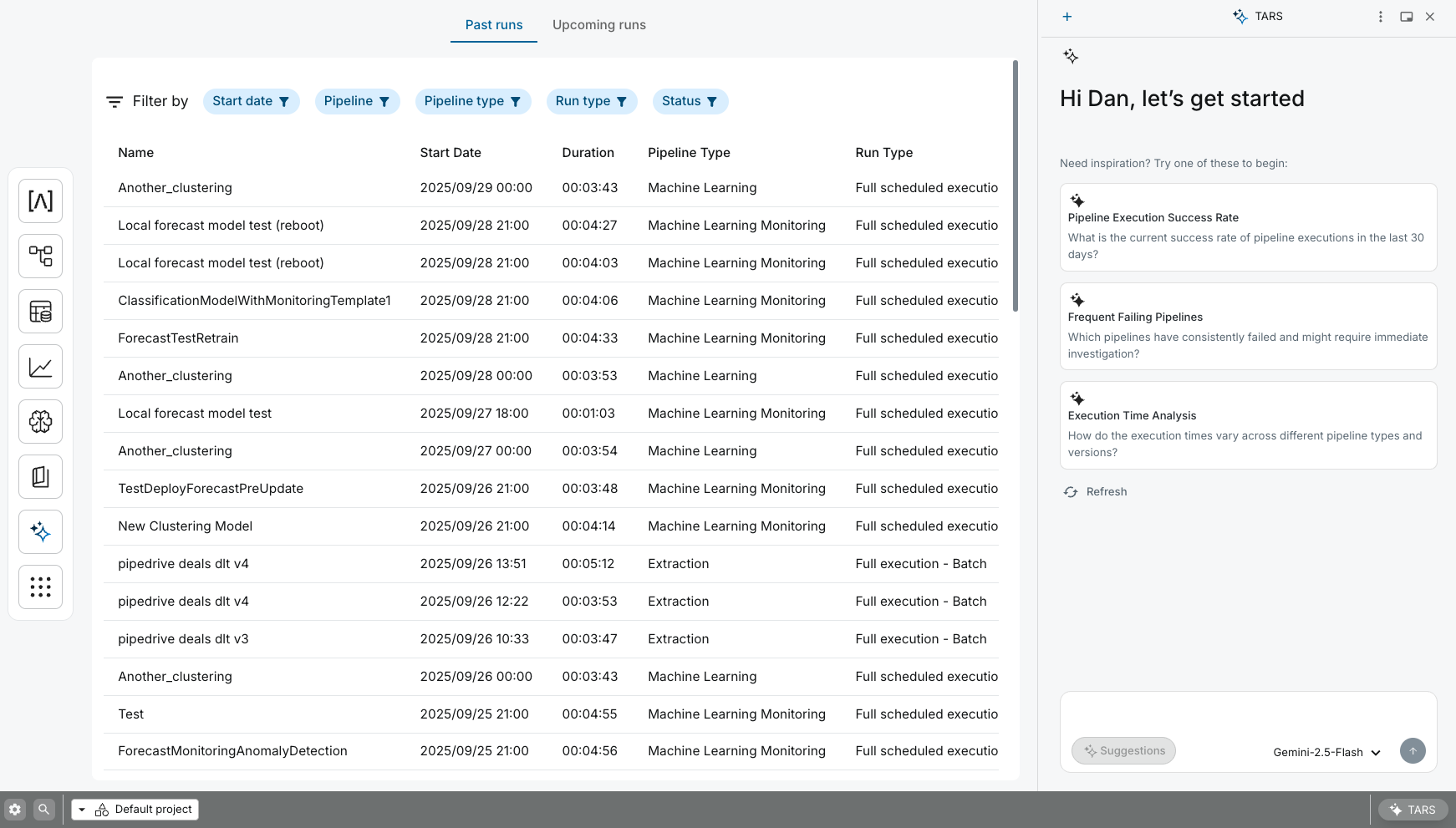Click the duration 00:01:03 cell
This screenshot has height=828, width=1456.
[588, 414]
